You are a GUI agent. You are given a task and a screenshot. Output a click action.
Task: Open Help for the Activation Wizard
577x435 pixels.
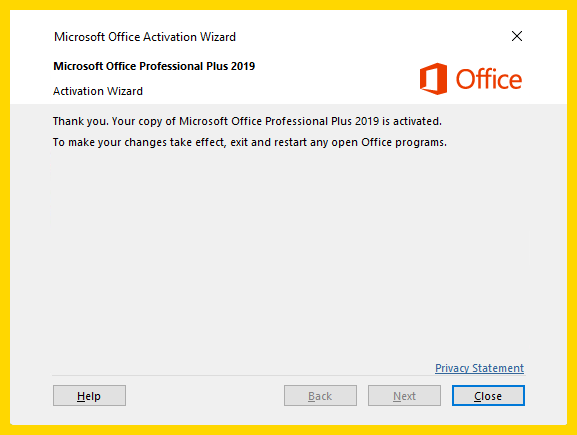(x=89, y=396)
